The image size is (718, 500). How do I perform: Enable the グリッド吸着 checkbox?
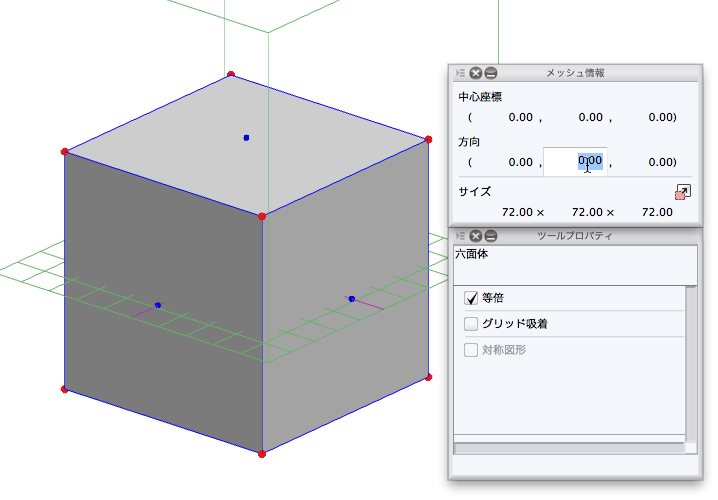[x=472, y=324]
